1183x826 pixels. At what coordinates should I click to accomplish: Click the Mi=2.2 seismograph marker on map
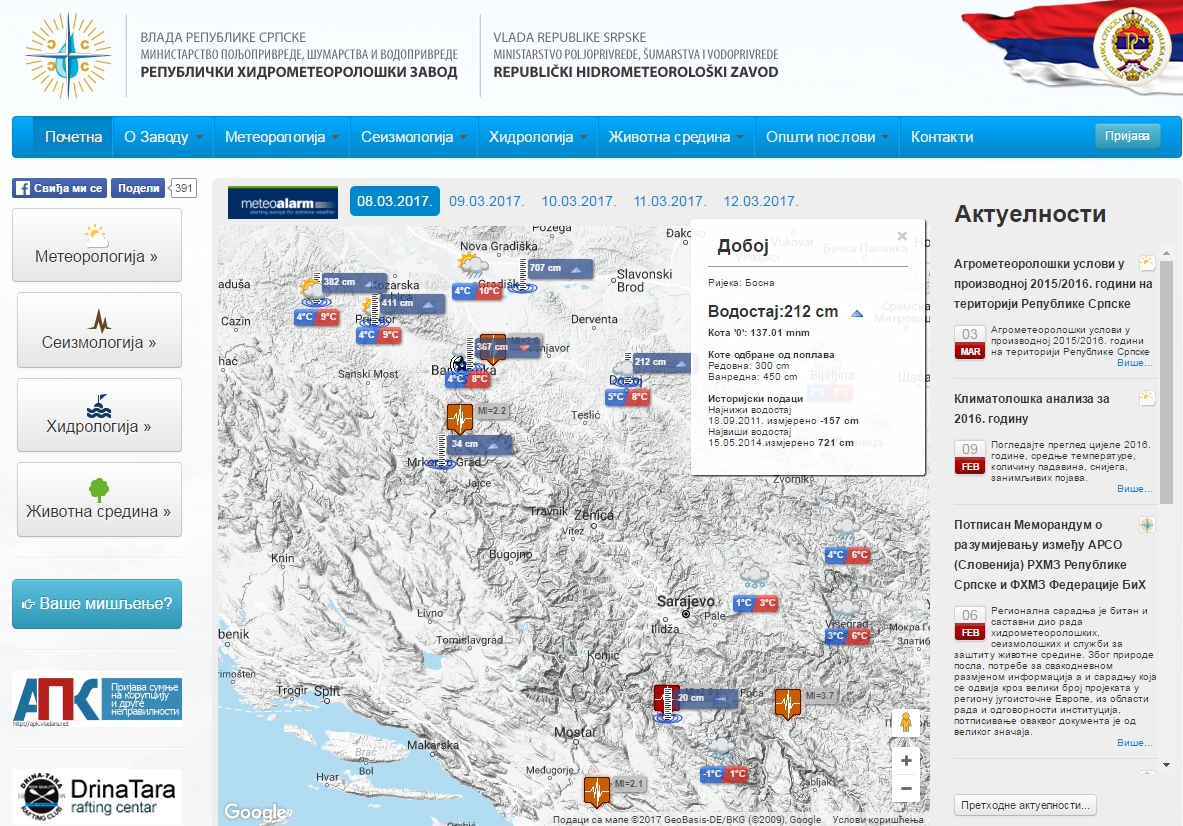(x=460, y=416)
